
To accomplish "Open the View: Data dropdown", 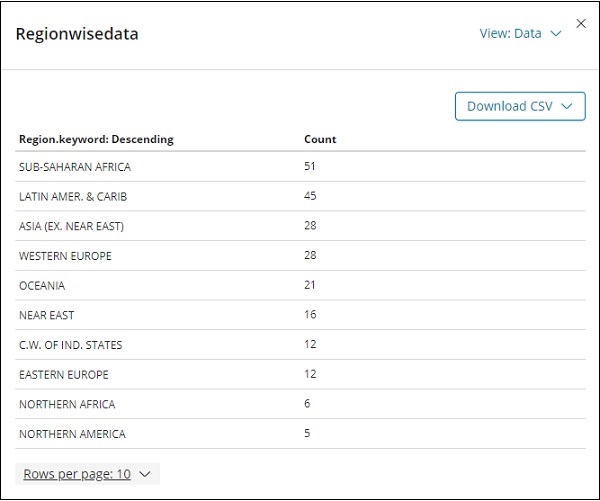I will 520,34.
